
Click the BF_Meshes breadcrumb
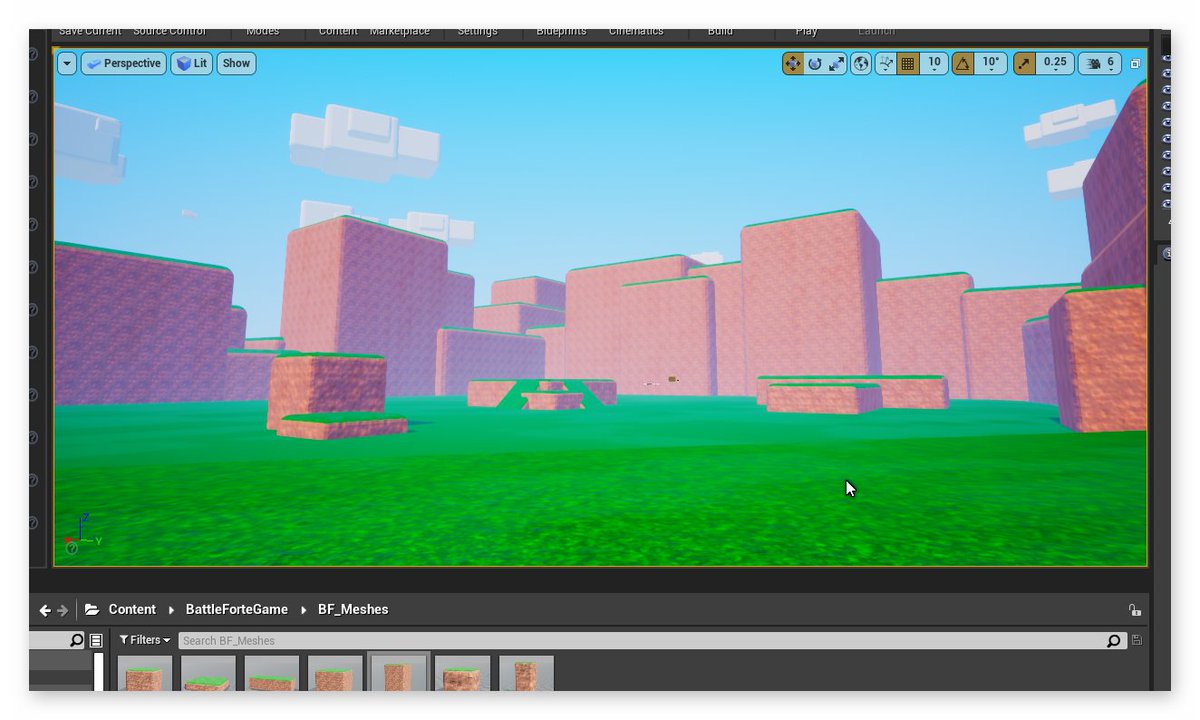pos(353,610)
